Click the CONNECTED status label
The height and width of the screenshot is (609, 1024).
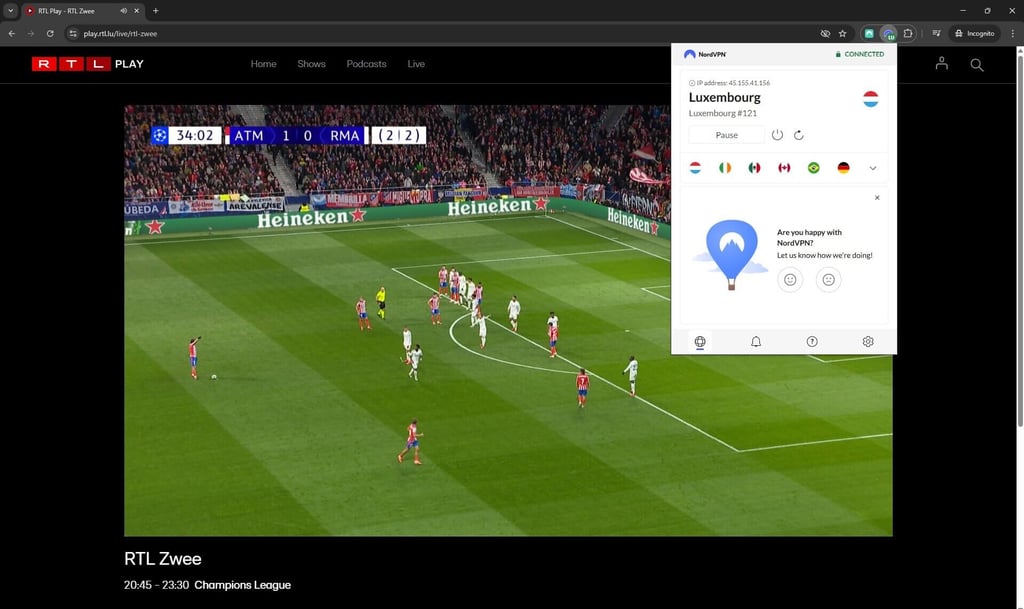(864, 54)
